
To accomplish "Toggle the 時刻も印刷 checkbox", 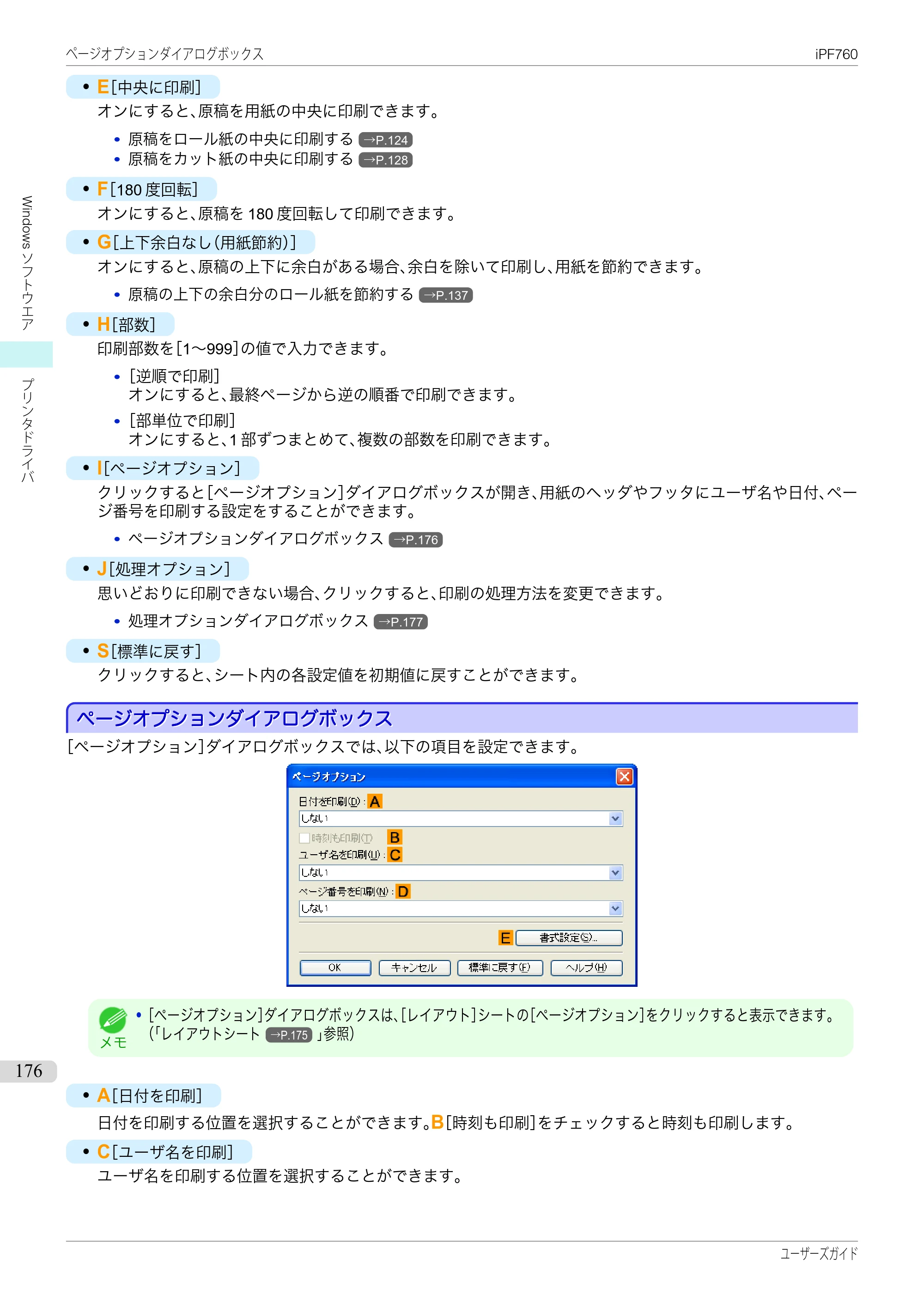I will pos(304,838).
